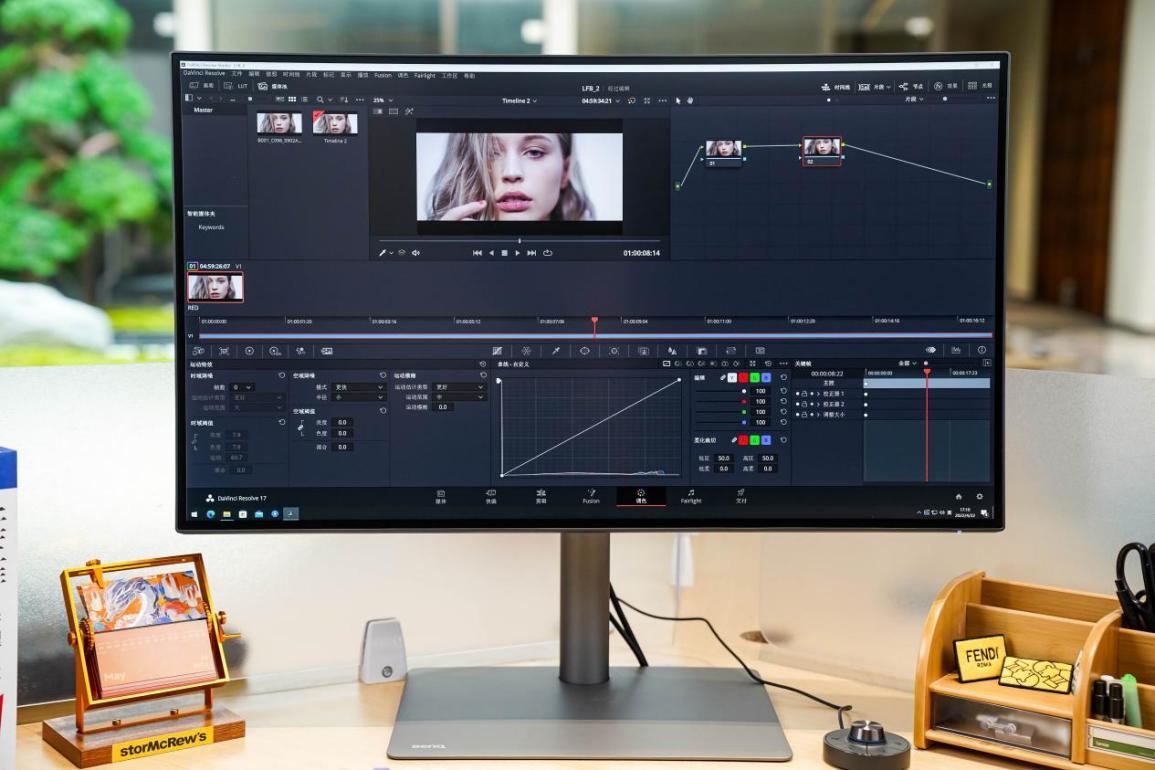Open the DaVinci Resolve menu

[204, 74]
